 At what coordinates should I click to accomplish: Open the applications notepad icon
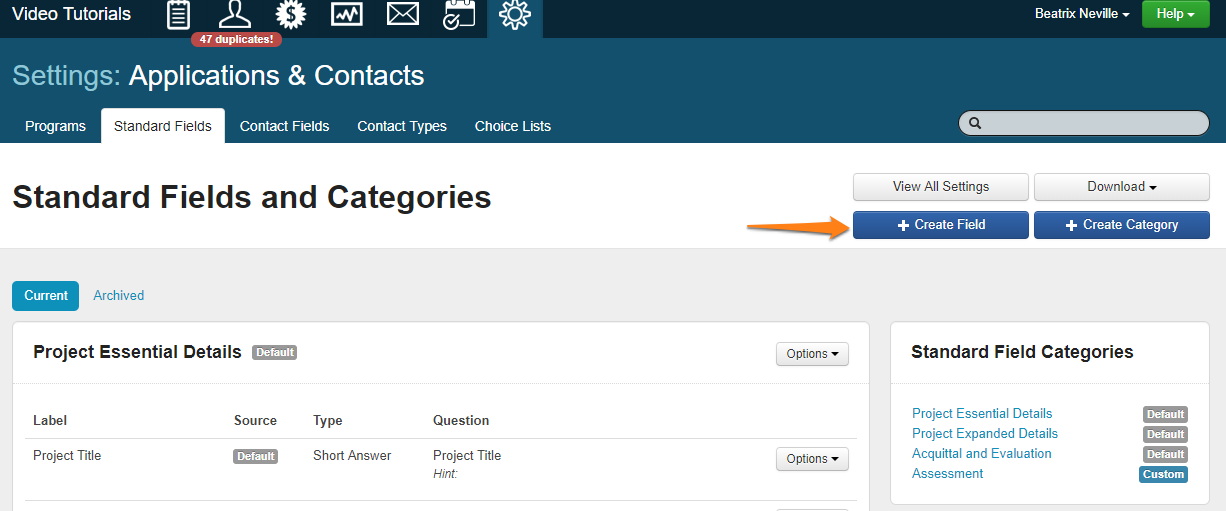tap(178, 14)
